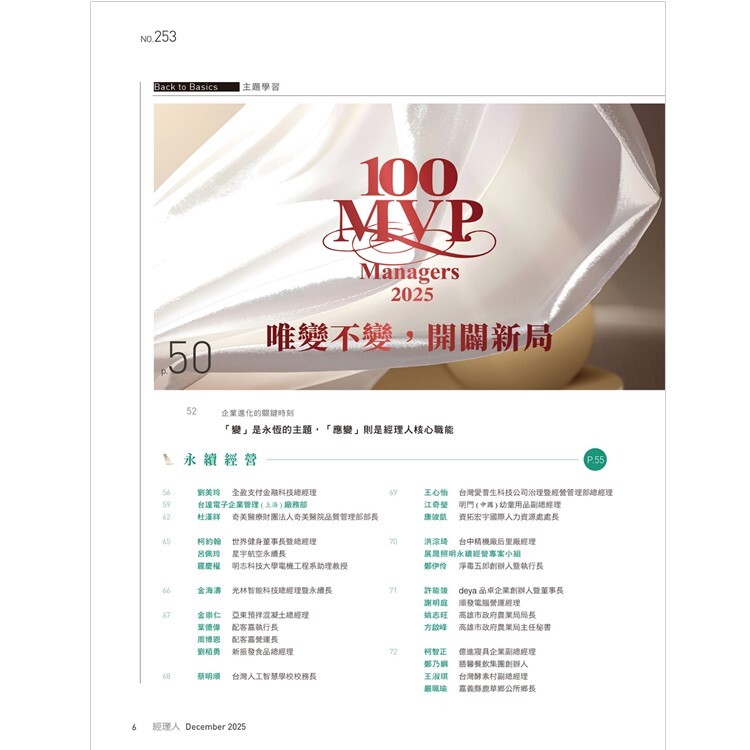Click '亞東預拌混凝土總經理'

270,615
